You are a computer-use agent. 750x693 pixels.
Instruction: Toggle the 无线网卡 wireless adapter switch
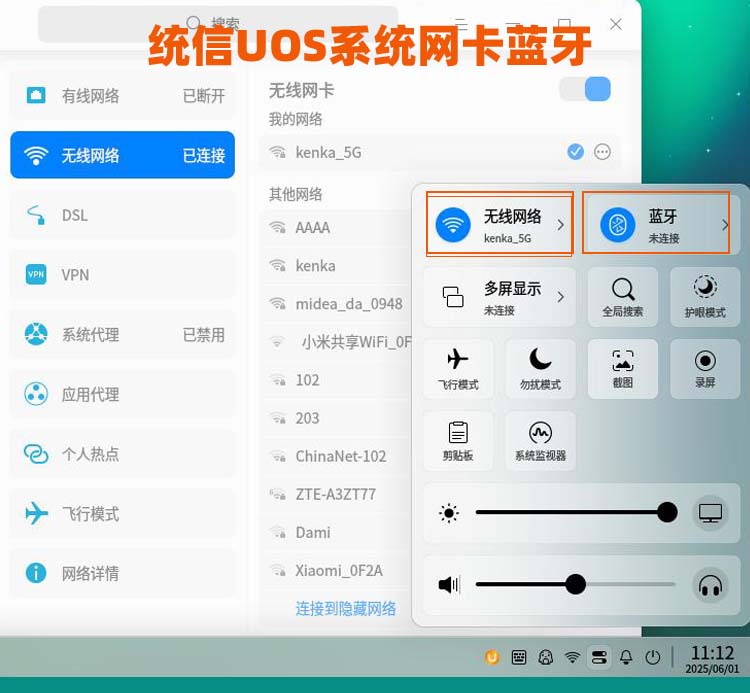click(x=585, y=89)
